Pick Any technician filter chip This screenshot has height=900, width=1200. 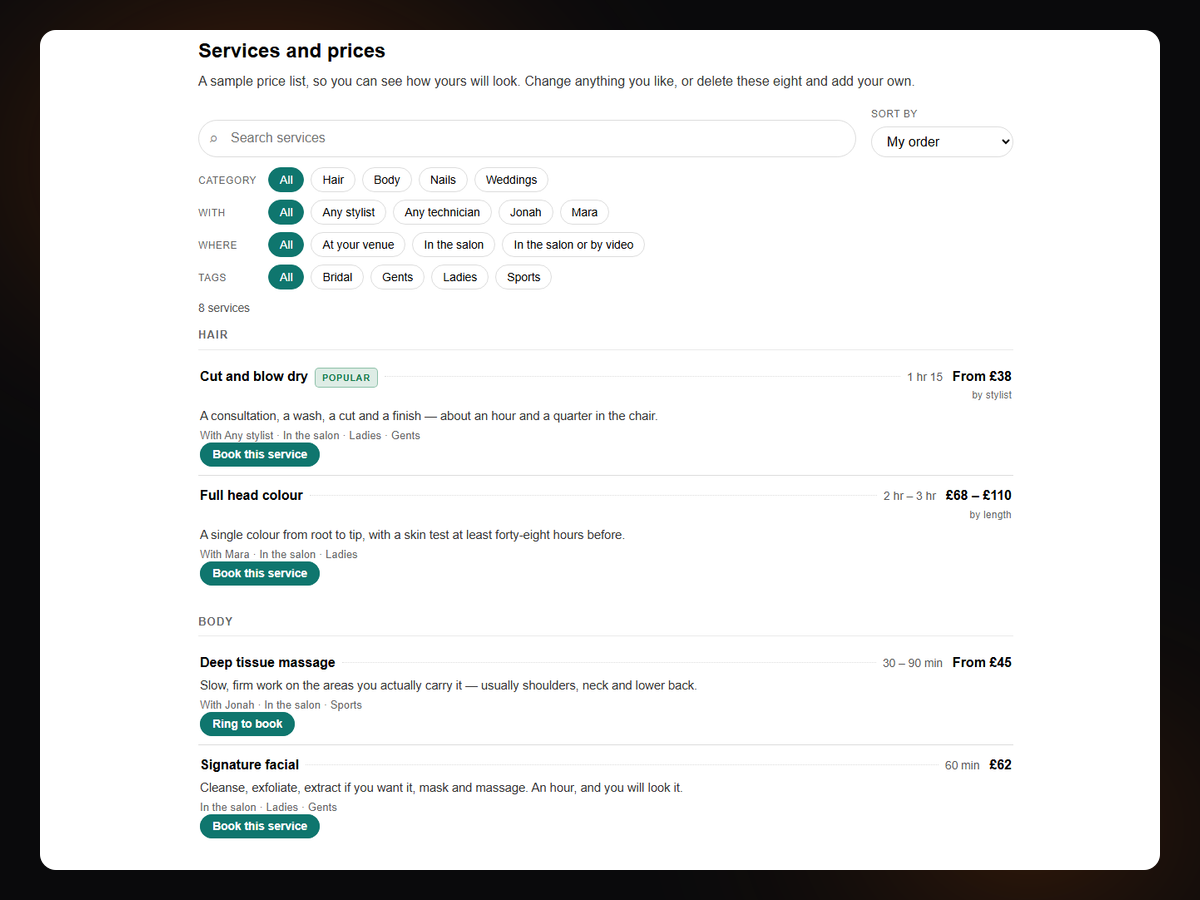(442, 212)
